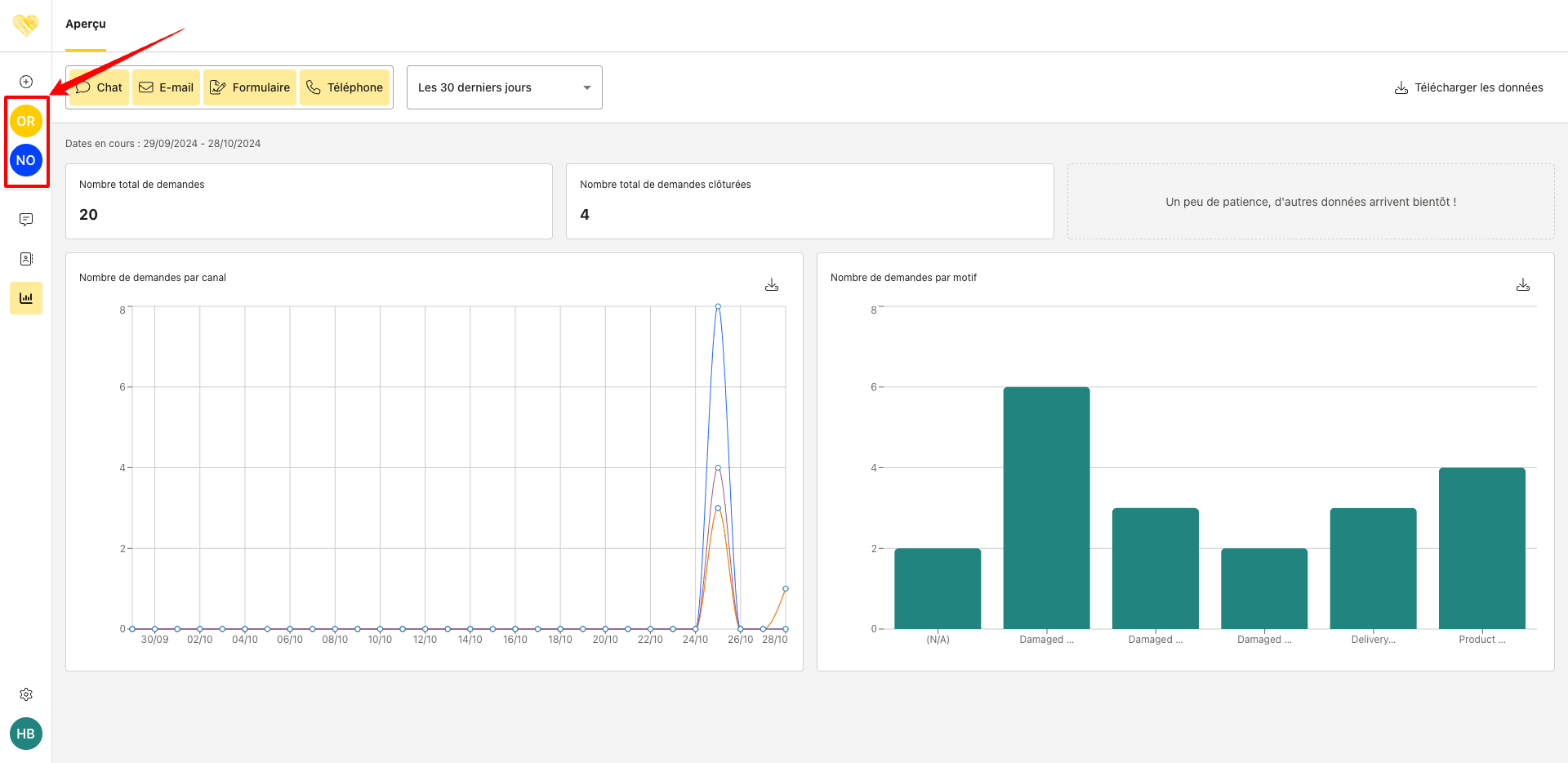
Task: Open the settings gear icon
Action: click(26, 694)
